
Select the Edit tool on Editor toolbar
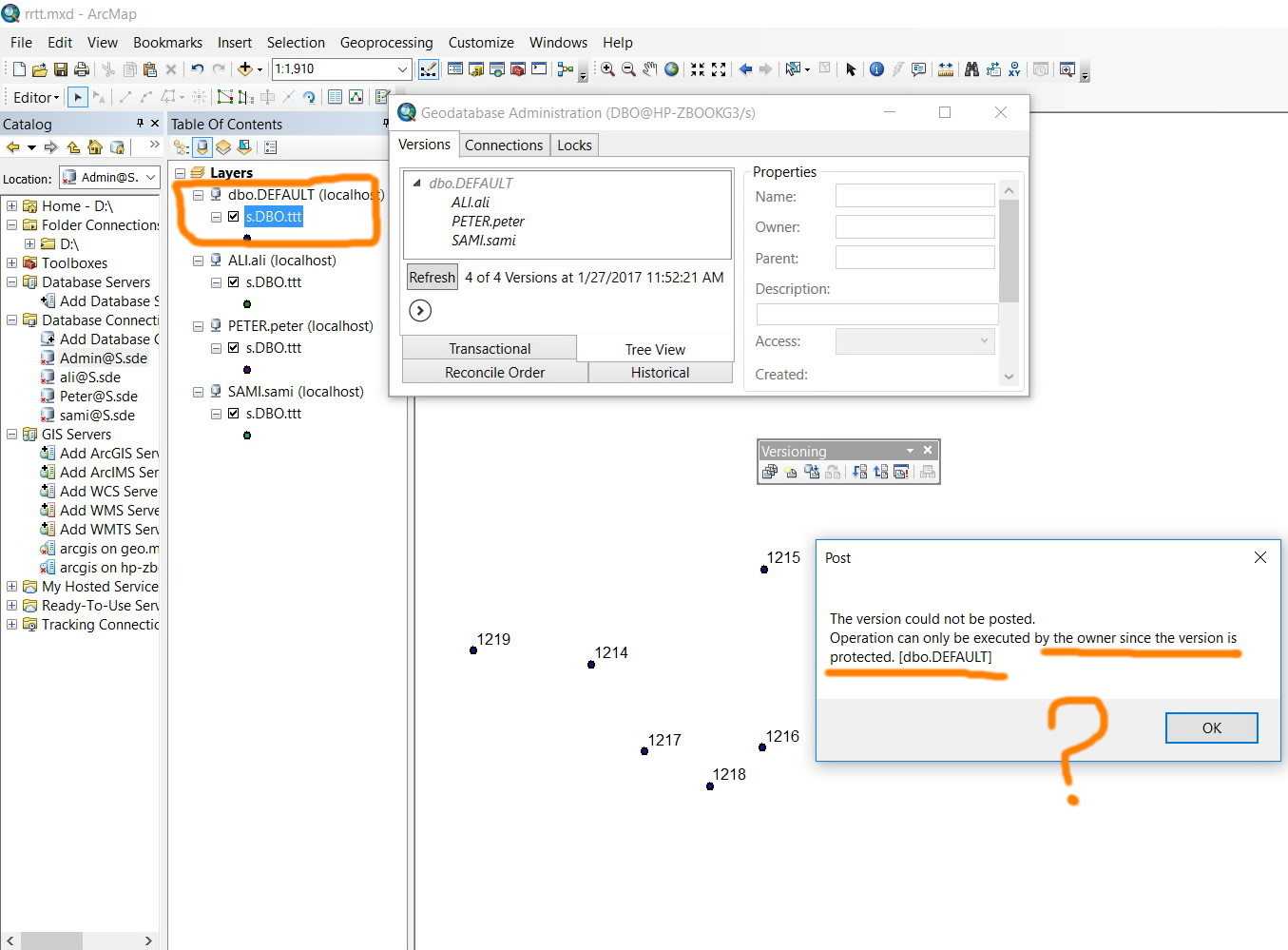[78, 97]
